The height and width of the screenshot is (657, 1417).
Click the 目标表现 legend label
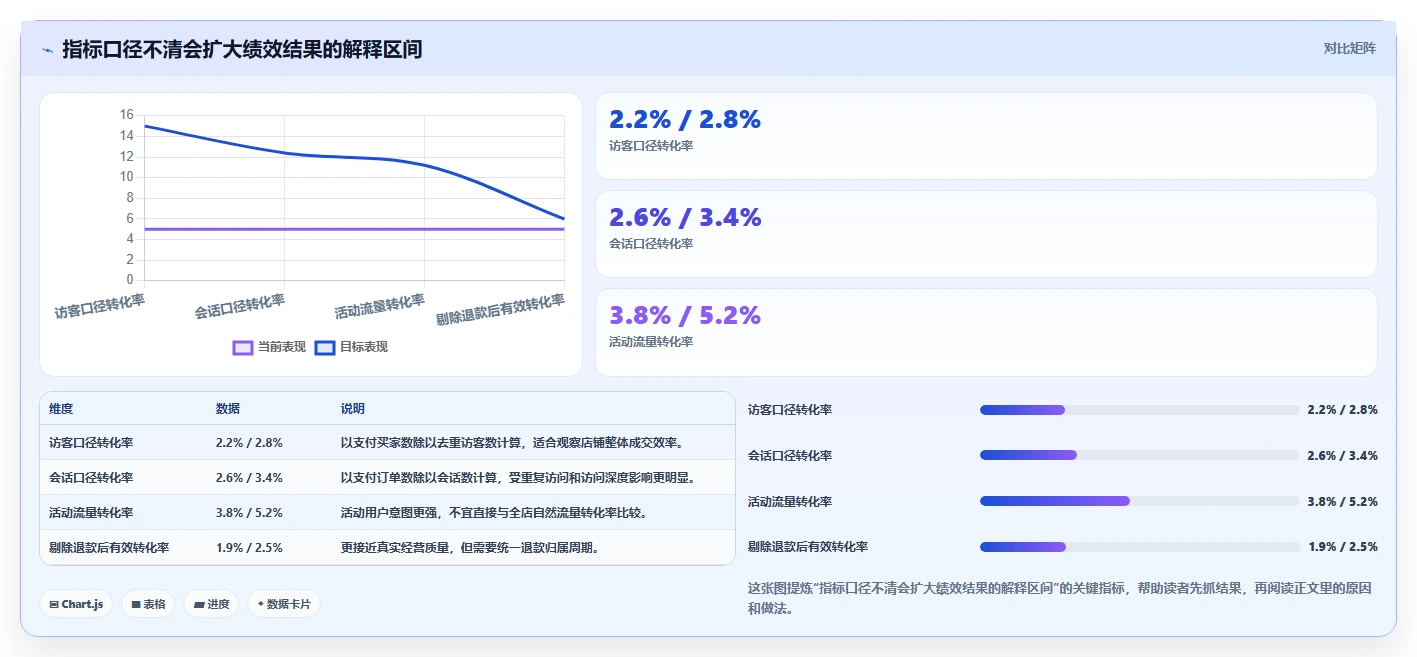363,347
